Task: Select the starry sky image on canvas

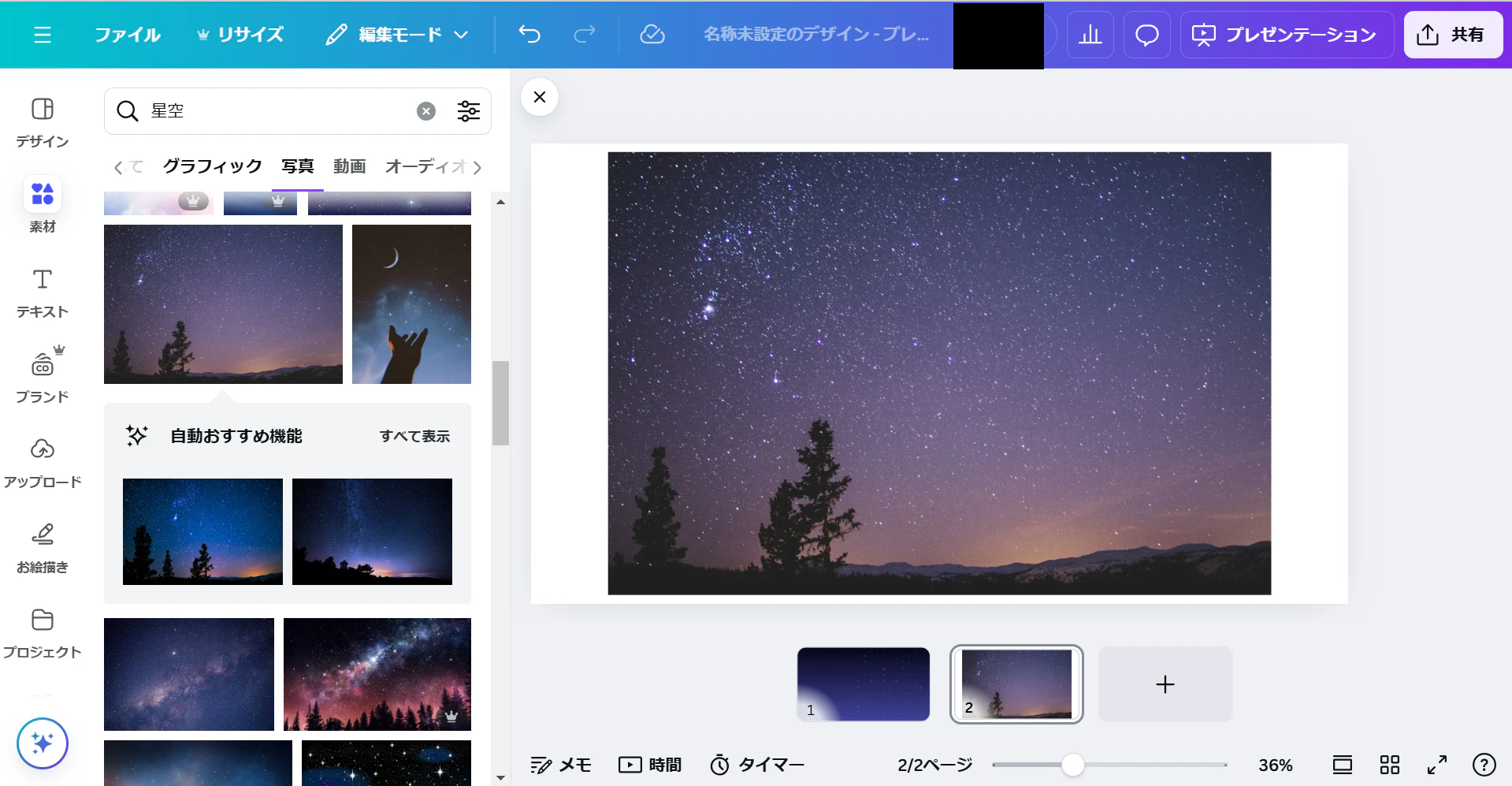Action: pos(939,373)
